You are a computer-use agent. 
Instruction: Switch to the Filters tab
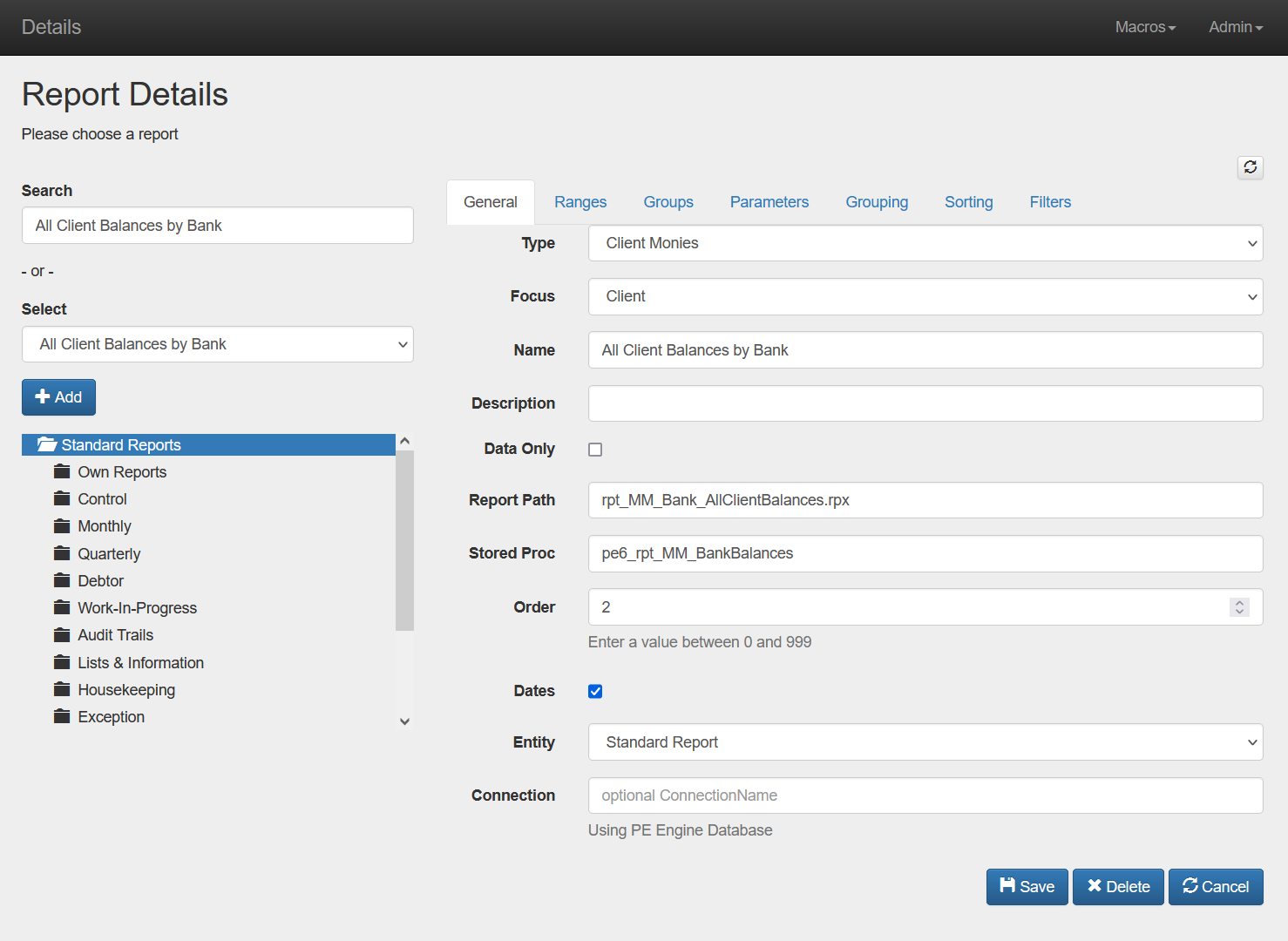[x=1050, y=202]
